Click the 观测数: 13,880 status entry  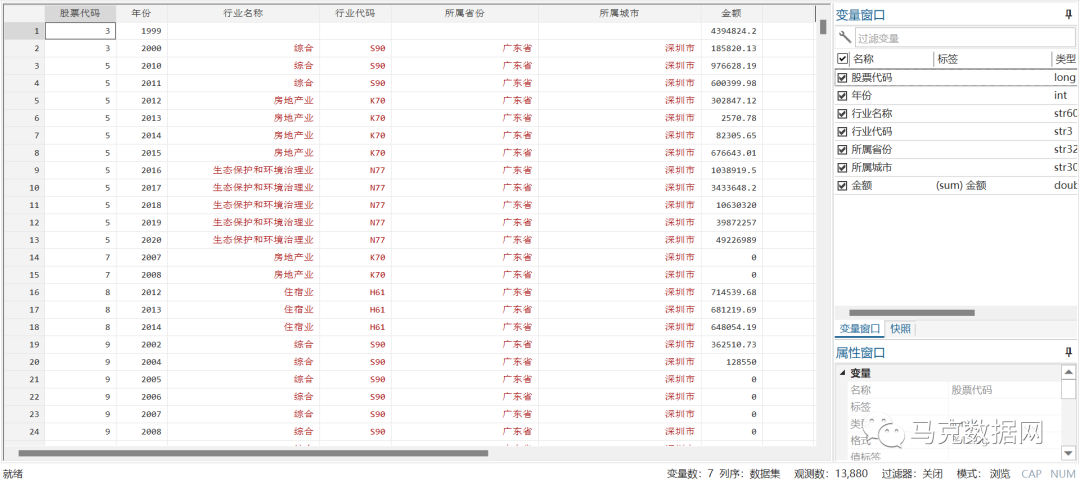coord(832,473)
